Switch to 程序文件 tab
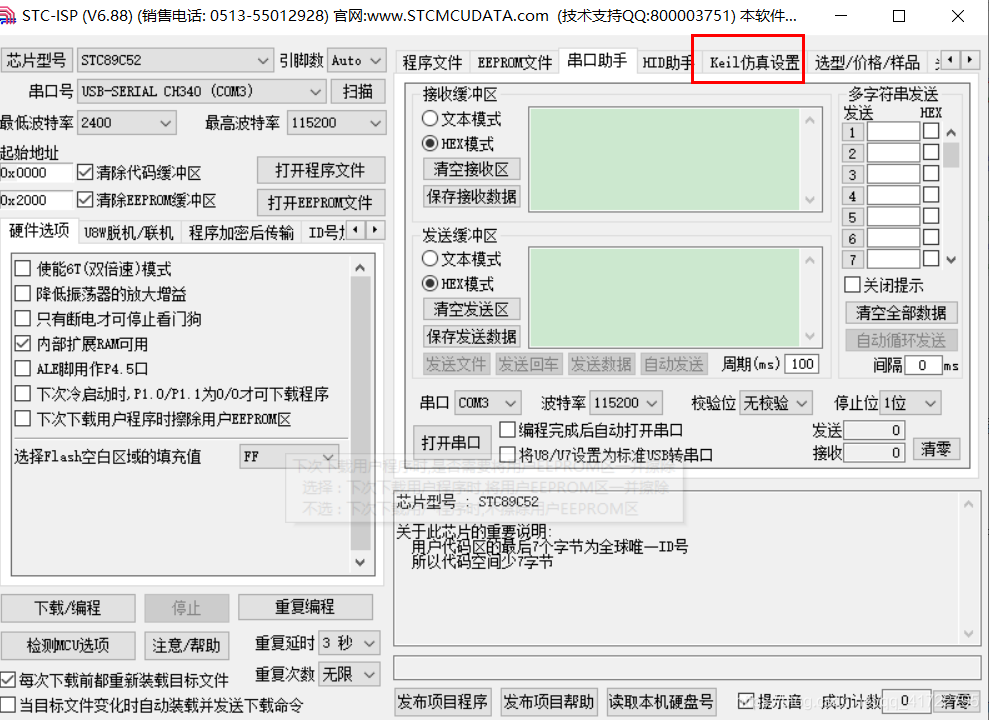Screen dimensions: 989x720 (432, 62)
